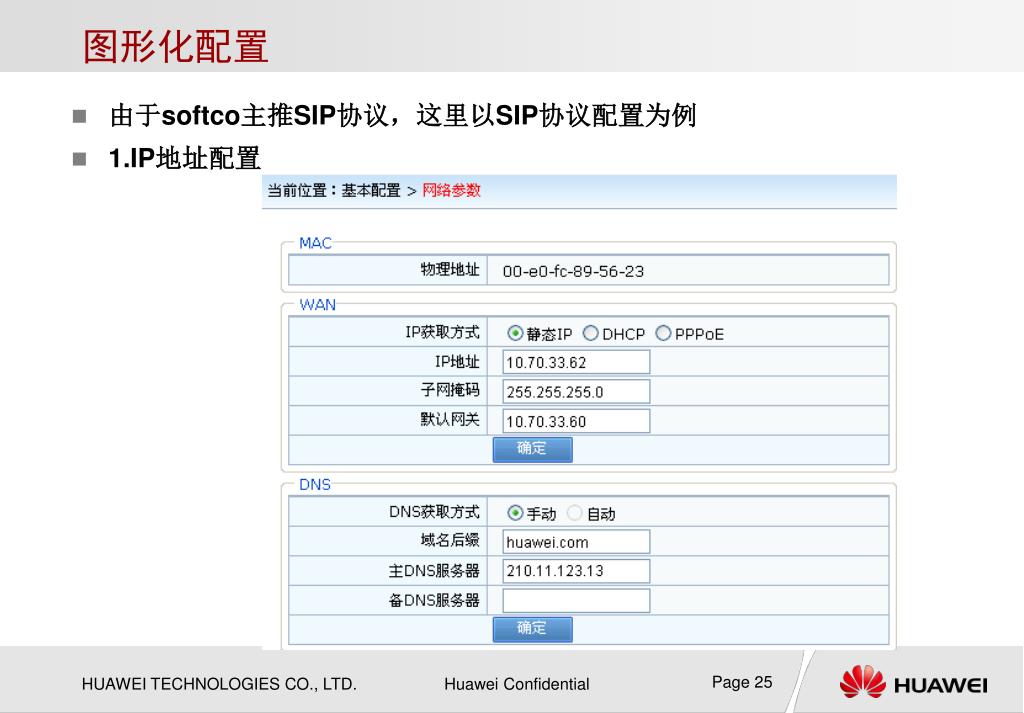Click the WAN section heading

317,304
